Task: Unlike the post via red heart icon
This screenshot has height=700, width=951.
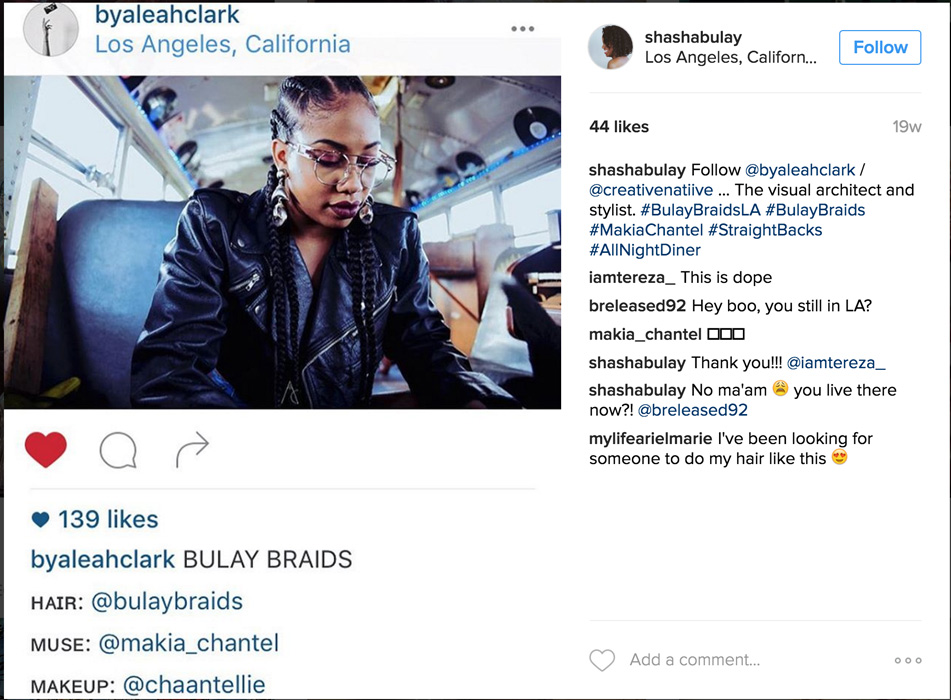Action: [45, 449]
